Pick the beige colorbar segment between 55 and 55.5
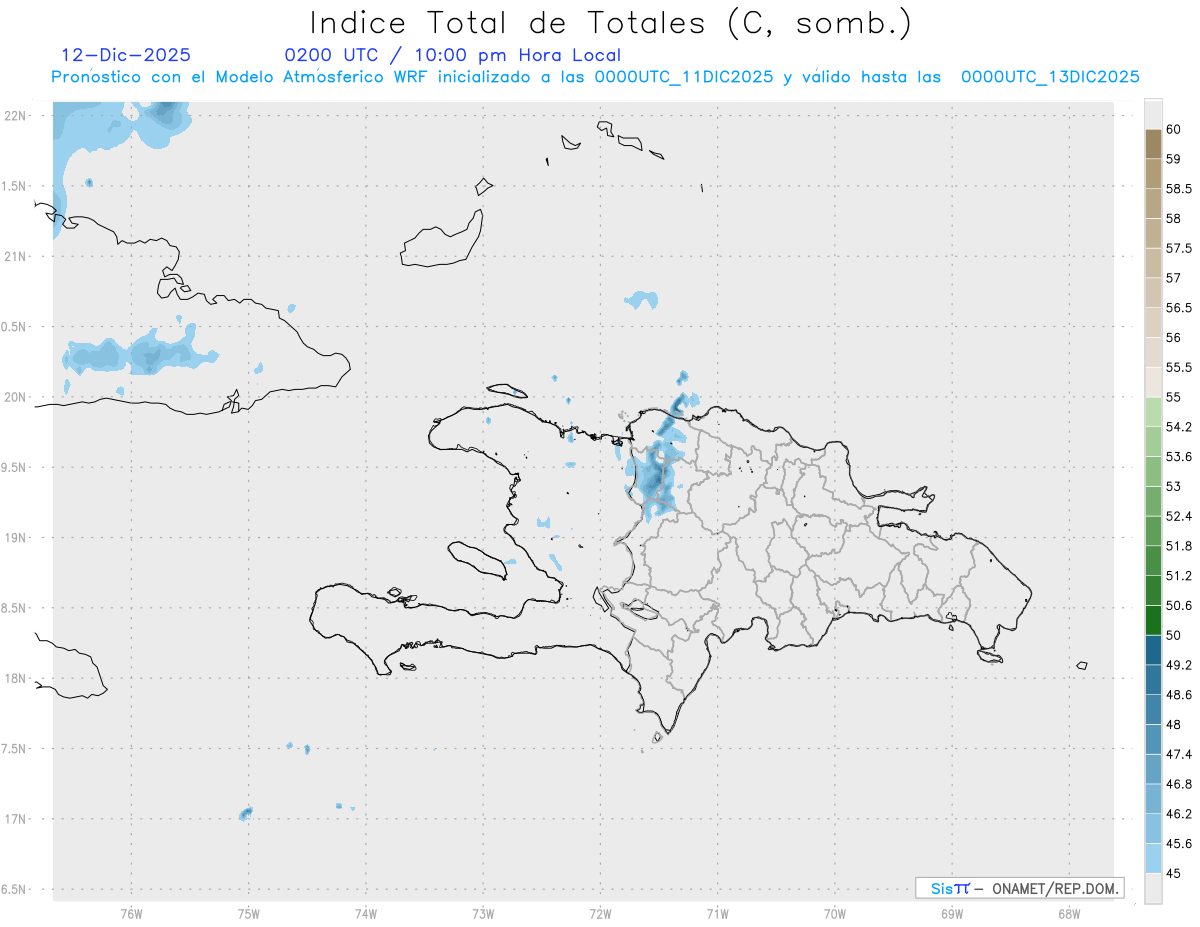Viewport: 1200px width, 927px height. coord(1153,382)
